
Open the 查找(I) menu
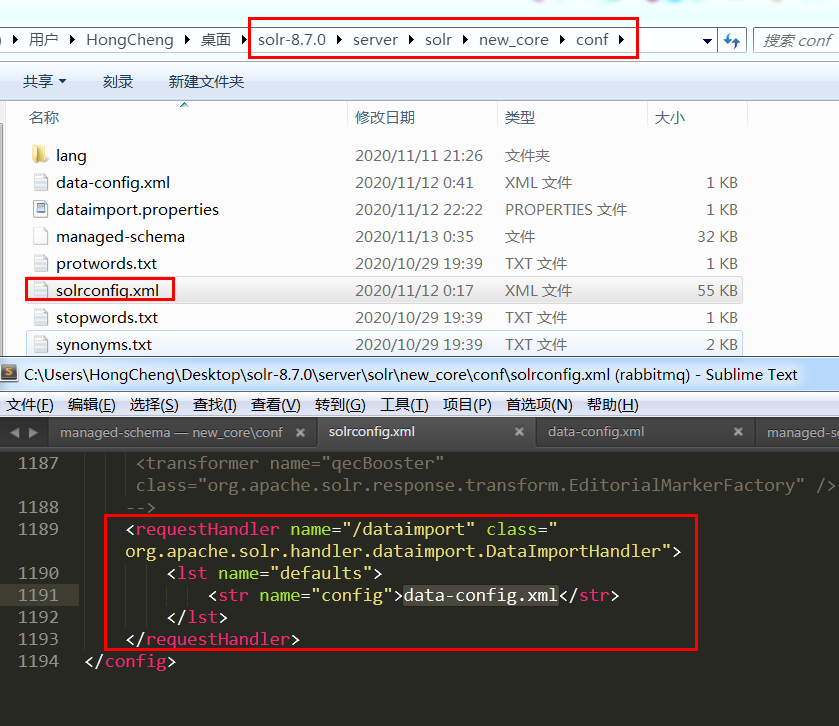pos(215,404)
